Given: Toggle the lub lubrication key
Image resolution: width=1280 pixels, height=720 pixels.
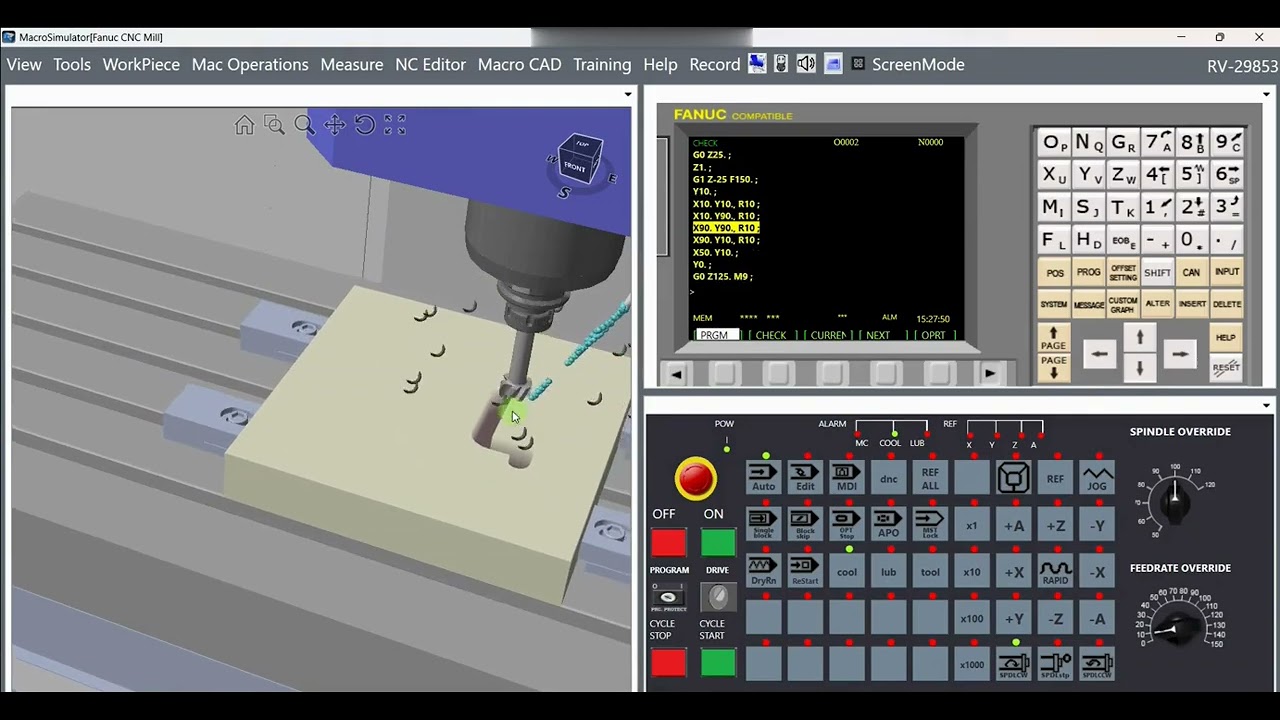Looking at the screenshot, I should pos(889,572).
